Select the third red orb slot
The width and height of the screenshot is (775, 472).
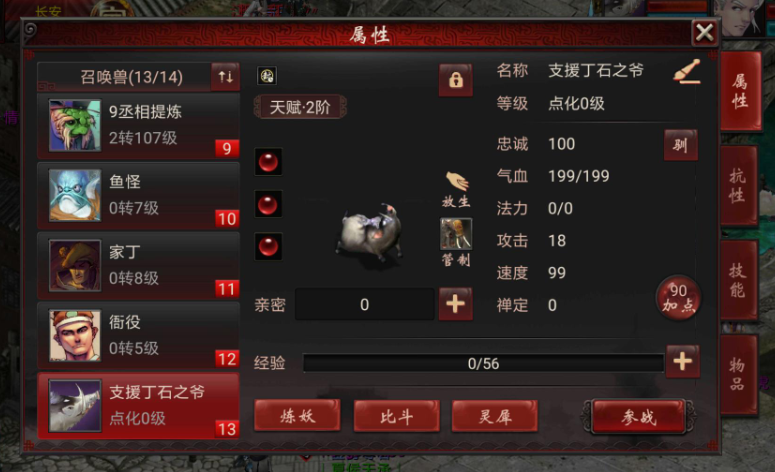pos(268,246)
